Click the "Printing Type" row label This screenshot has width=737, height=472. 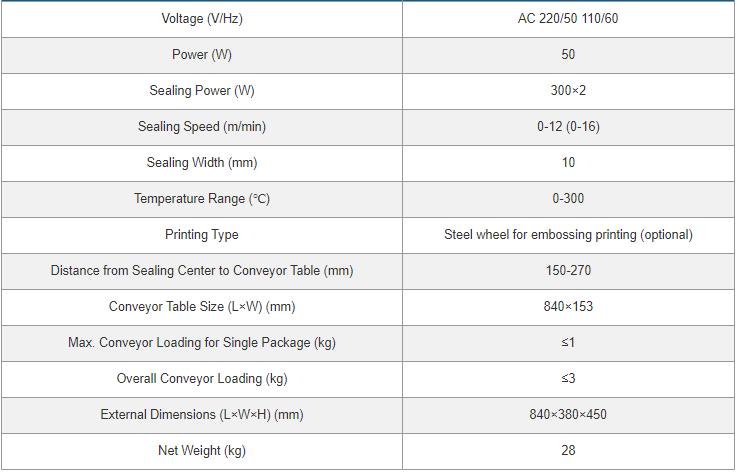201,235
